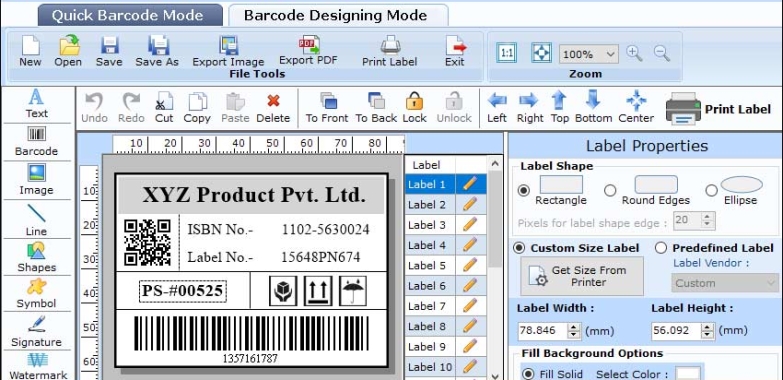Open the Label Vendor Custom dropdown
Viewport: 783px width, 380px height.
click(724, 283)
